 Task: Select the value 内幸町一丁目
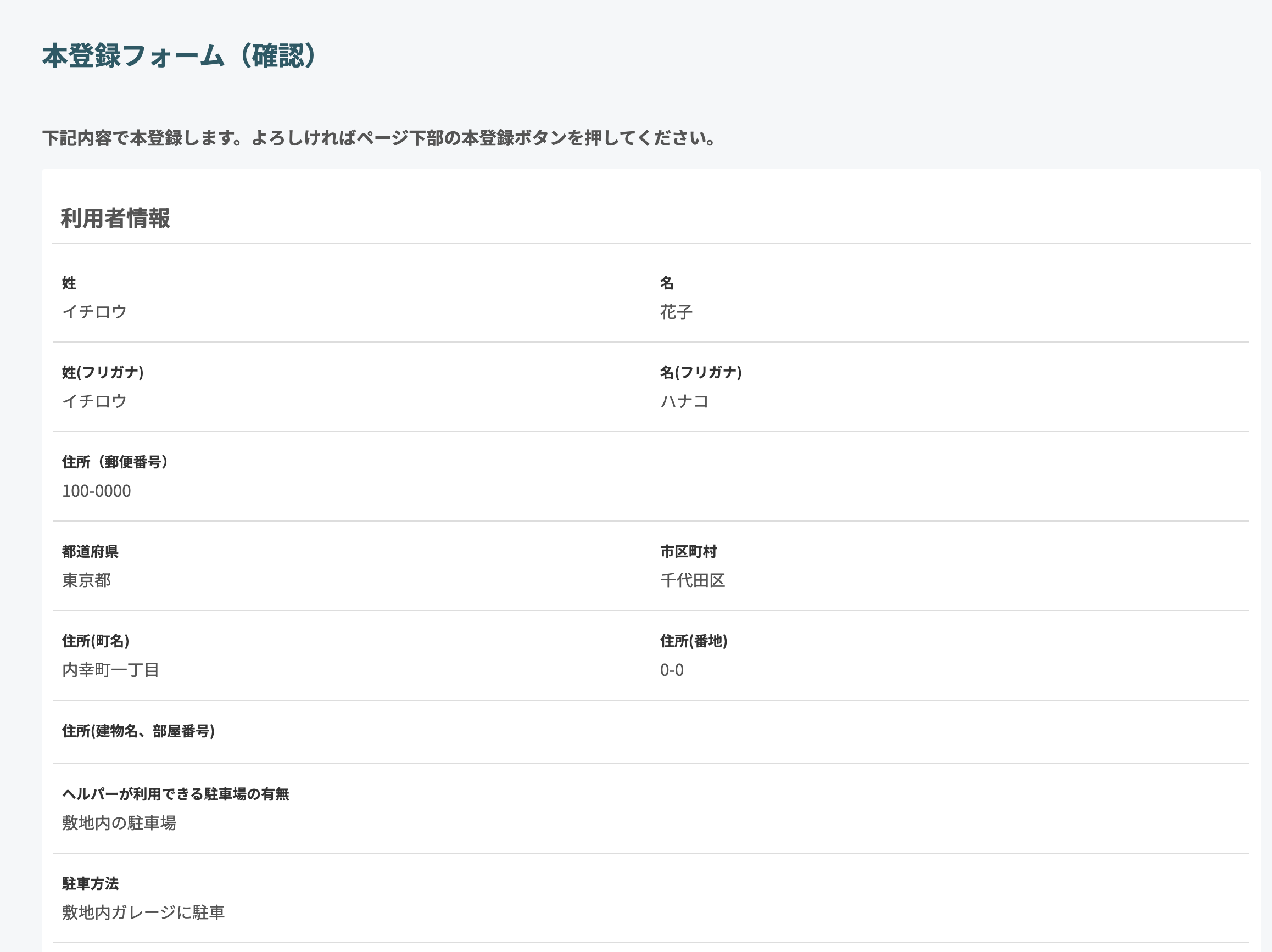click(x=110, y=670)
